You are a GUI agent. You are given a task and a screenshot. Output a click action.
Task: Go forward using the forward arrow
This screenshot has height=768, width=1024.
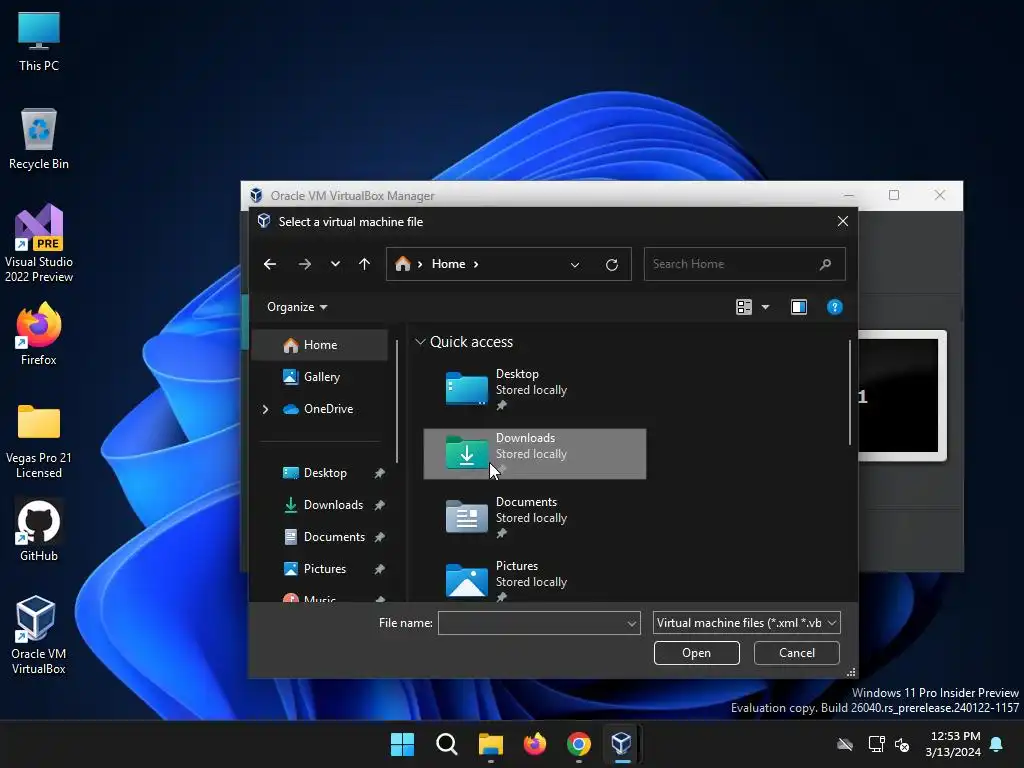(x=304, y=264)
